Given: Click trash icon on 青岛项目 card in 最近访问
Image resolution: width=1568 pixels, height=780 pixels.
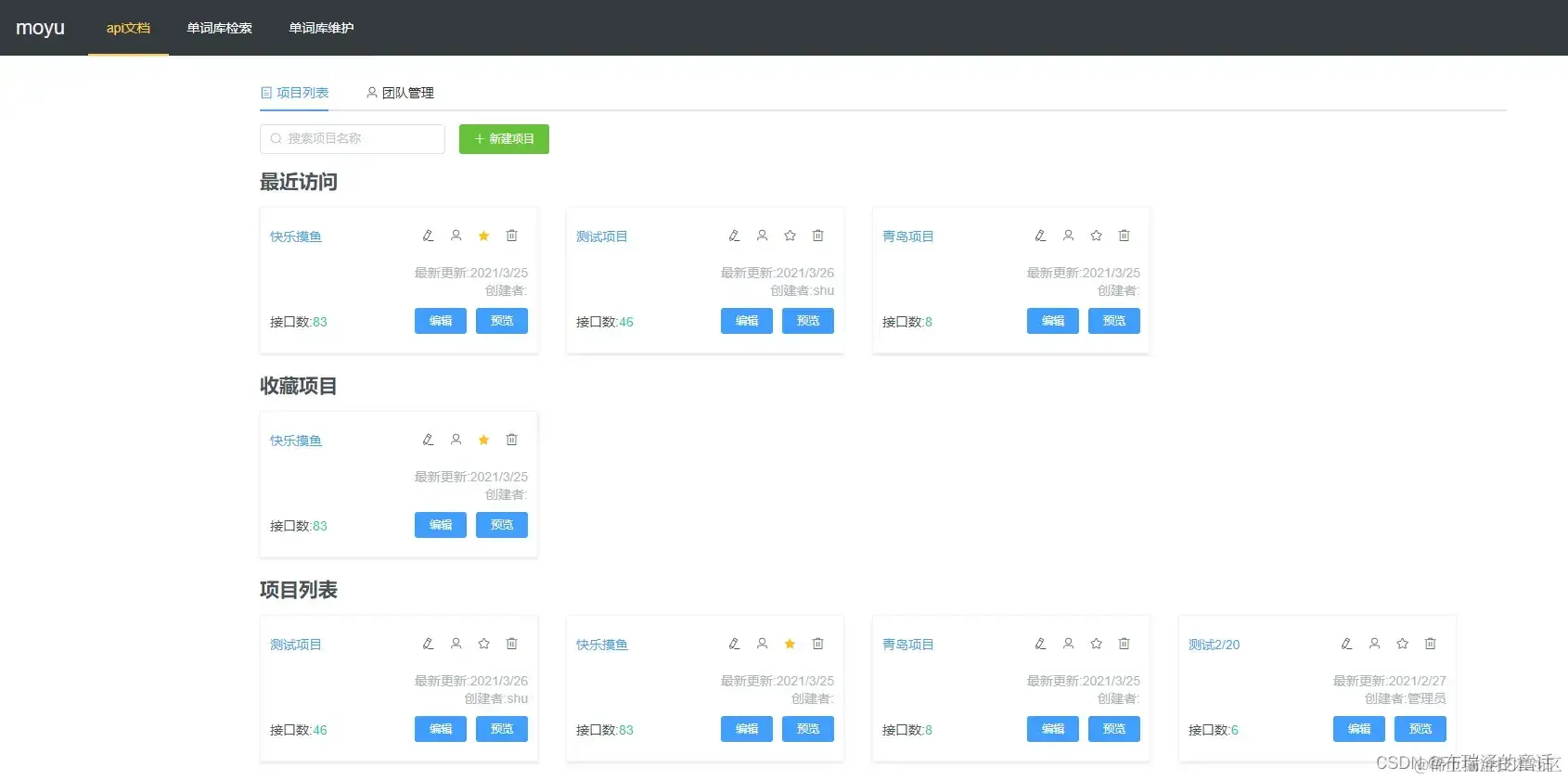Looking at the screenshot, I should (x=1124, y=236).
